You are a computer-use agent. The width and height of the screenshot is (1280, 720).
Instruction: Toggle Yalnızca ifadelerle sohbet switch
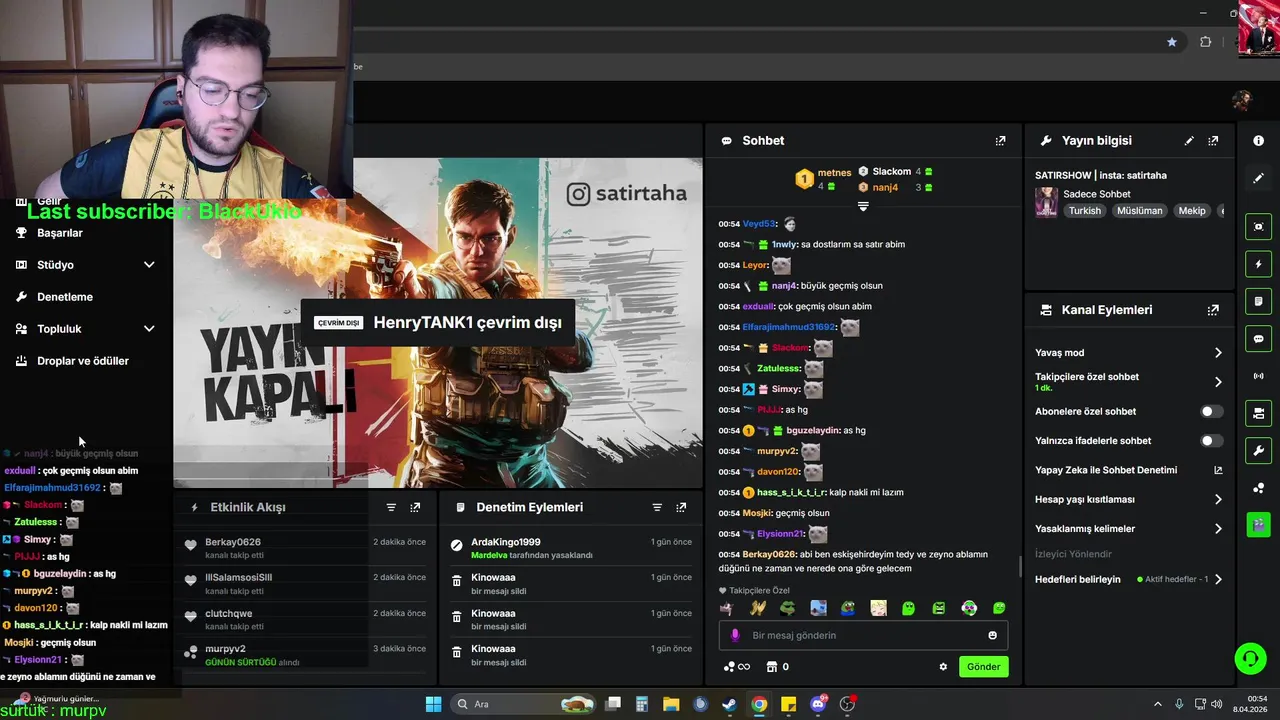point(1211,440)
